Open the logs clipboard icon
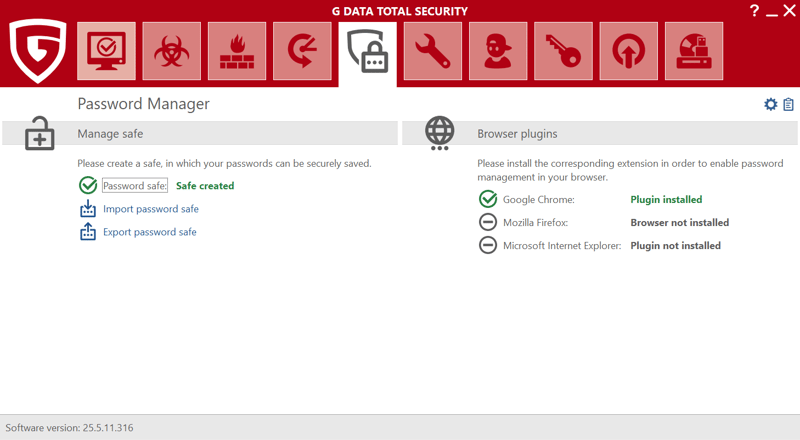800x440 pixels. (788, 105)
